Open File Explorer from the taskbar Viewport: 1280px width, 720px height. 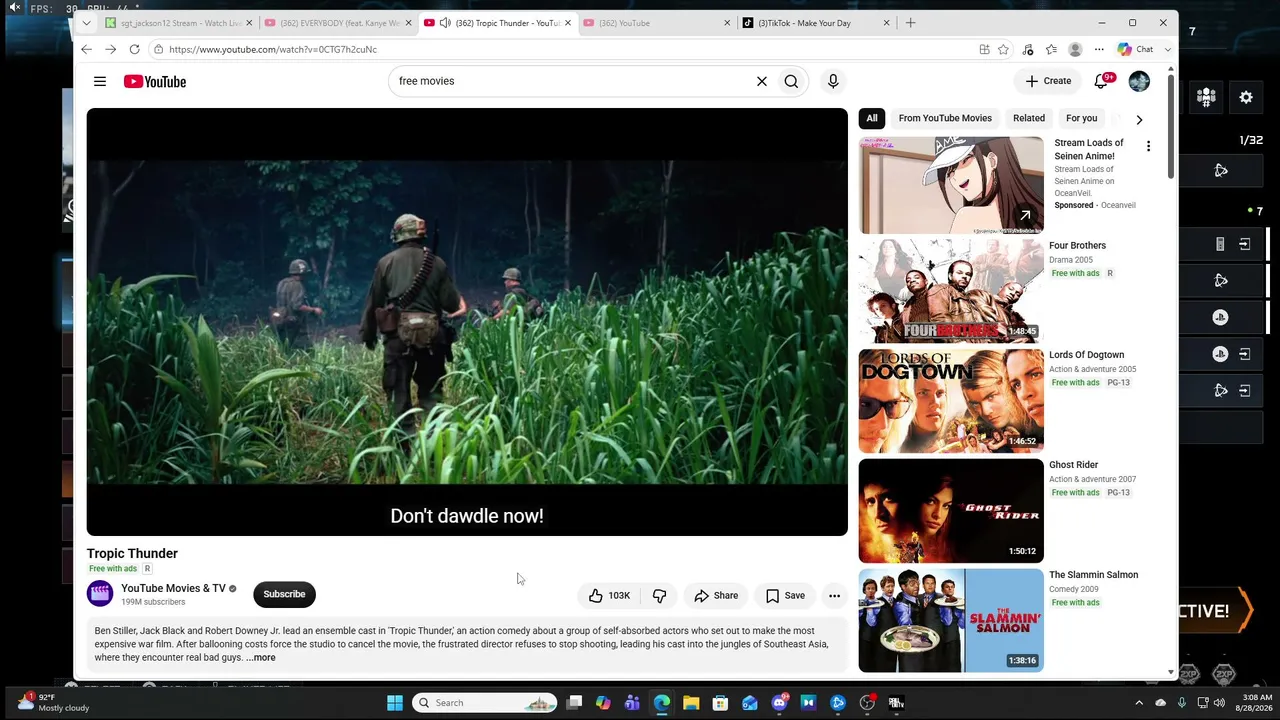point(691,703)
